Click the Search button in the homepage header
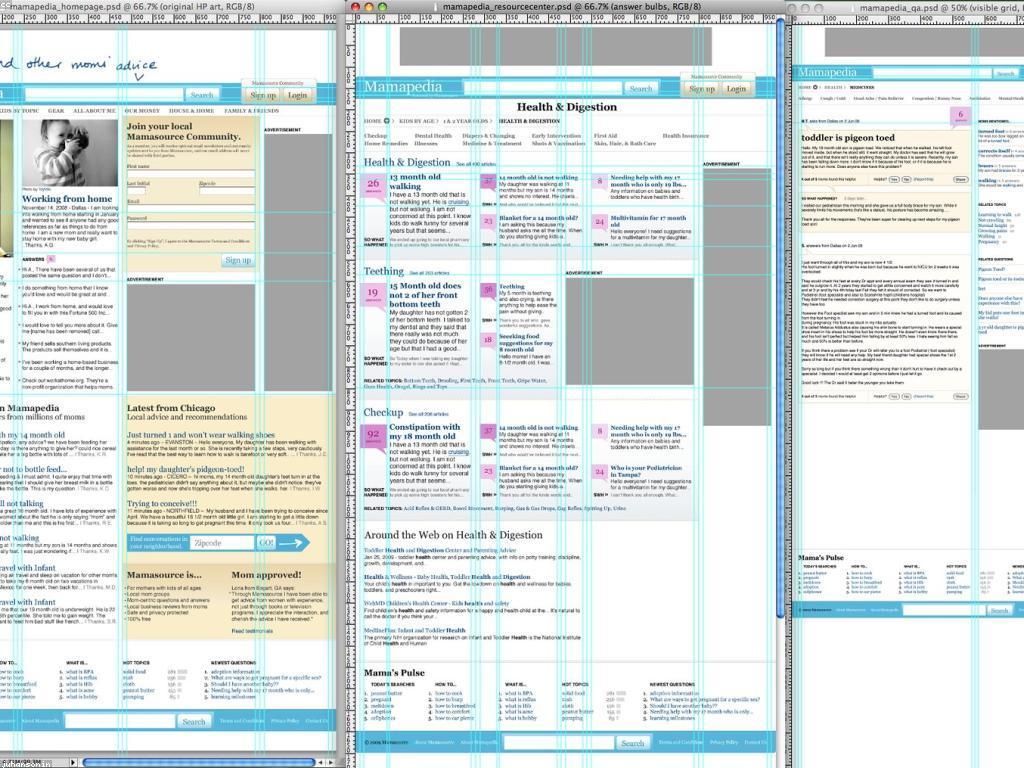Image resolution: width=1024 pixels, height=768 pixels. (x=202, y=95)
